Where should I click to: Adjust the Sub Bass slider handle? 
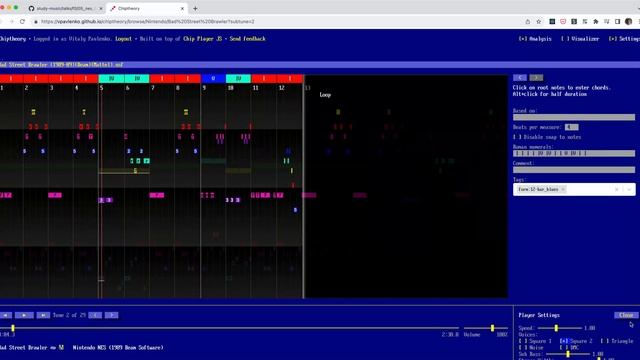568,354
